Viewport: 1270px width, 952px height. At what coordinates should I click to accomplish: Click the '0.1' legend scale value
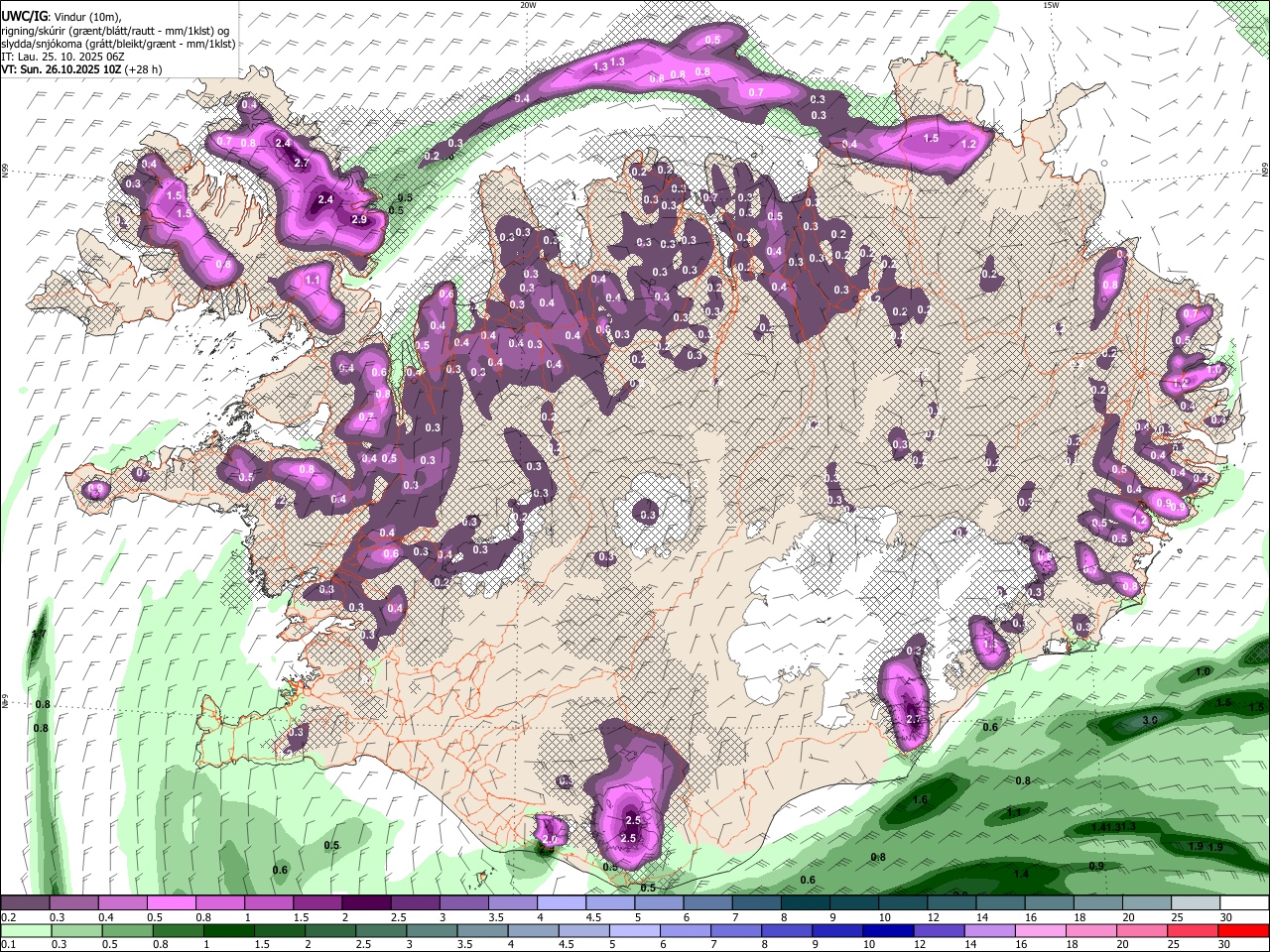tap(9, 944)
